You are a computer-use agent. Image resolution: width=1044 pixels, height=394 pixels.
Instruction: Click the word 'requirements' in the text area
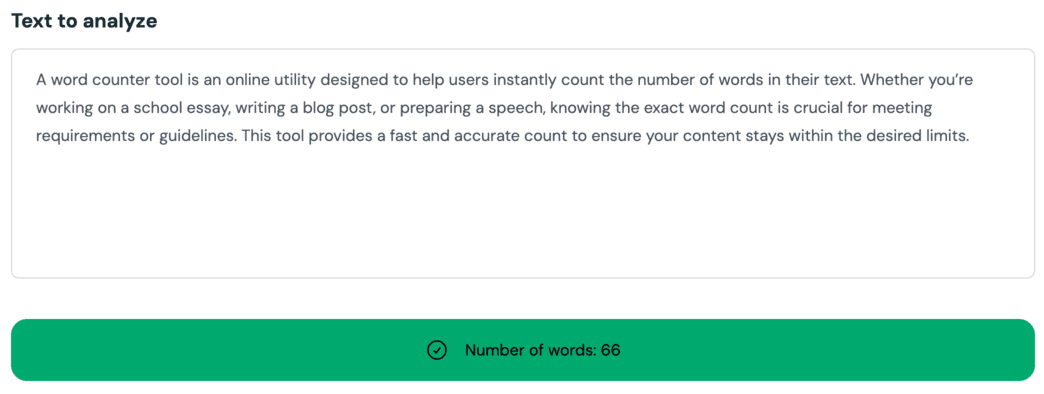(x=74, y=136)
